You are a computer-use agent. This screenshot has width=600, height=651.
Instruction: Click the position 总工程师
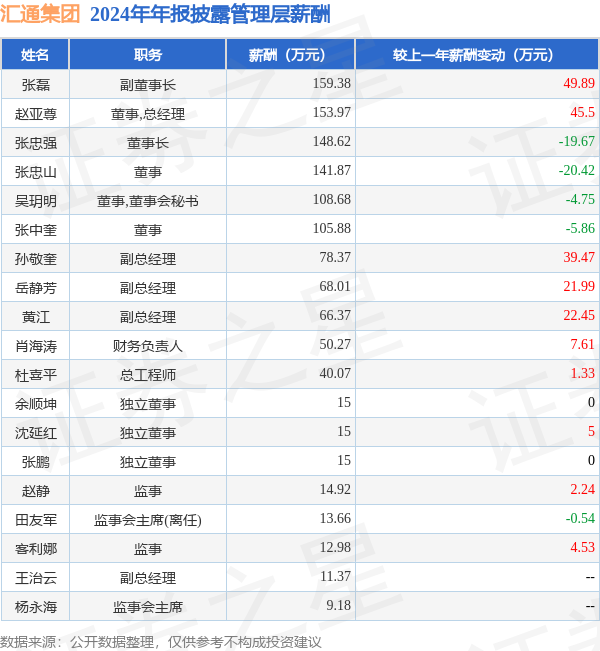[x=148, y=375]
